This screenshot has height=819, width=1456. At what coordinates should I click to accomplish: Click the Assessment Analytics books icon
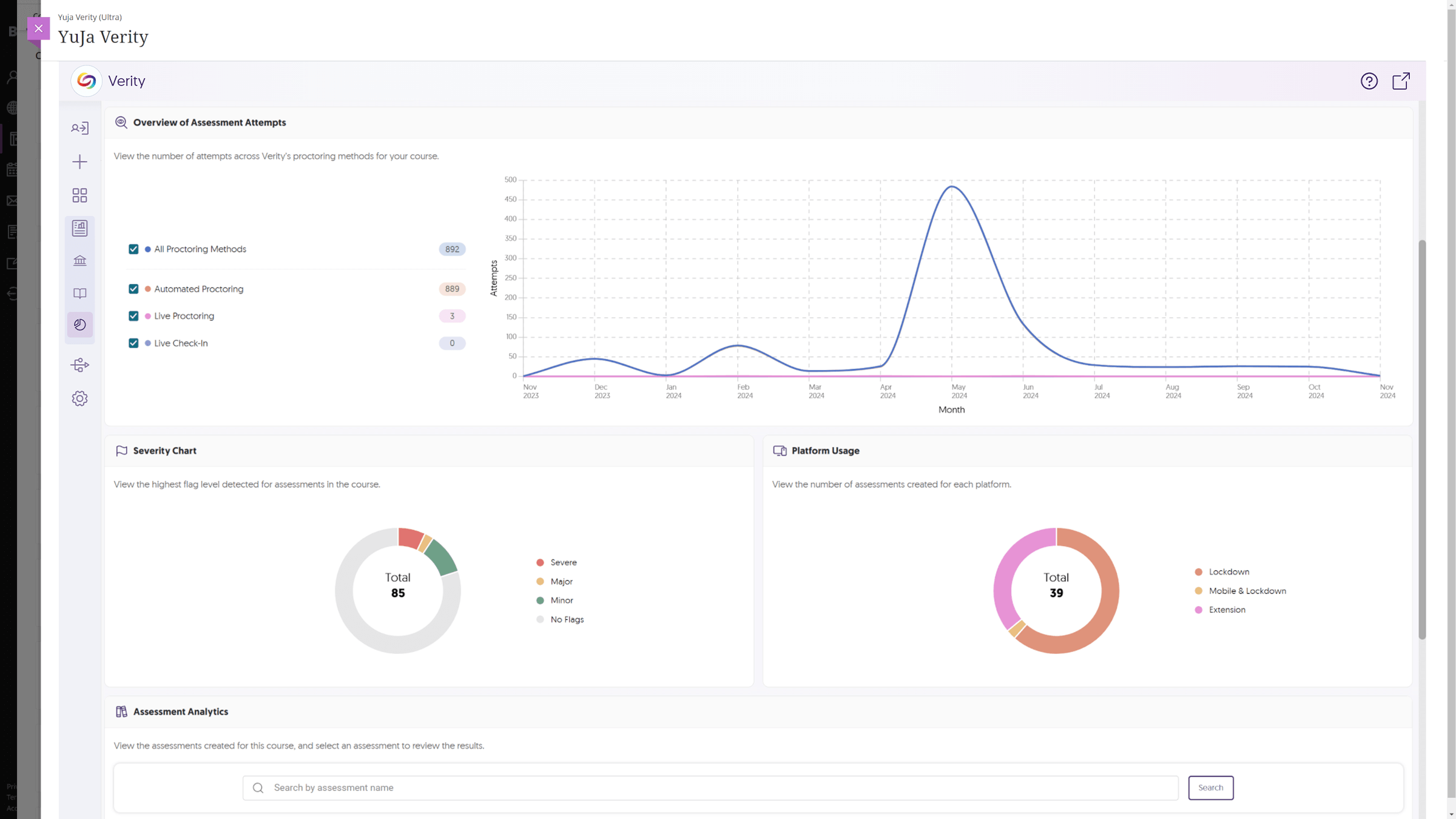121,712
